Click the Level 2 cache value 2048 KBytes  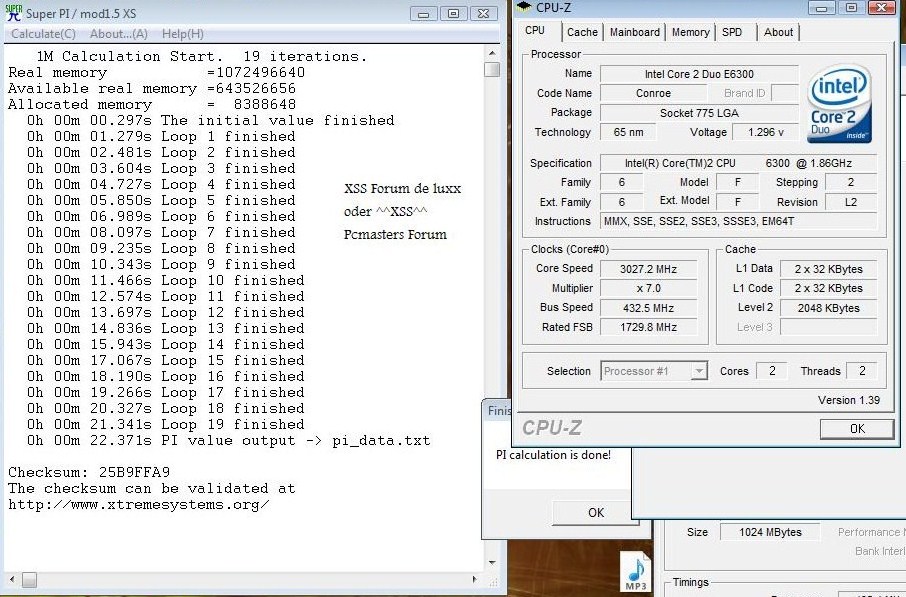point(828,308)
